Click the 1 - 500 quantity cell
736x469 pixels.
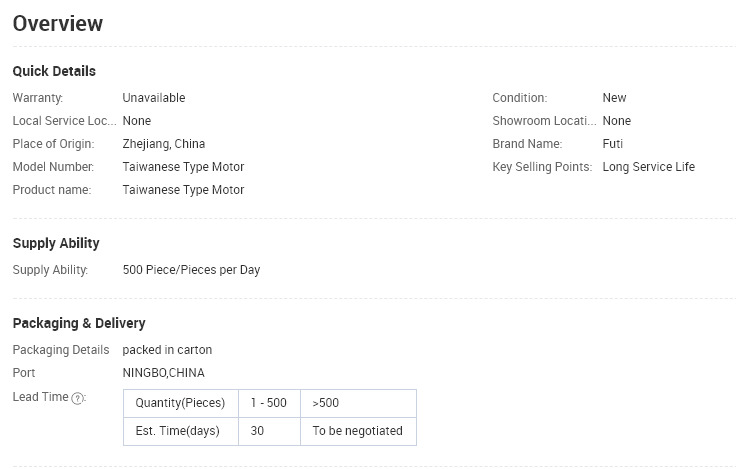269,403
